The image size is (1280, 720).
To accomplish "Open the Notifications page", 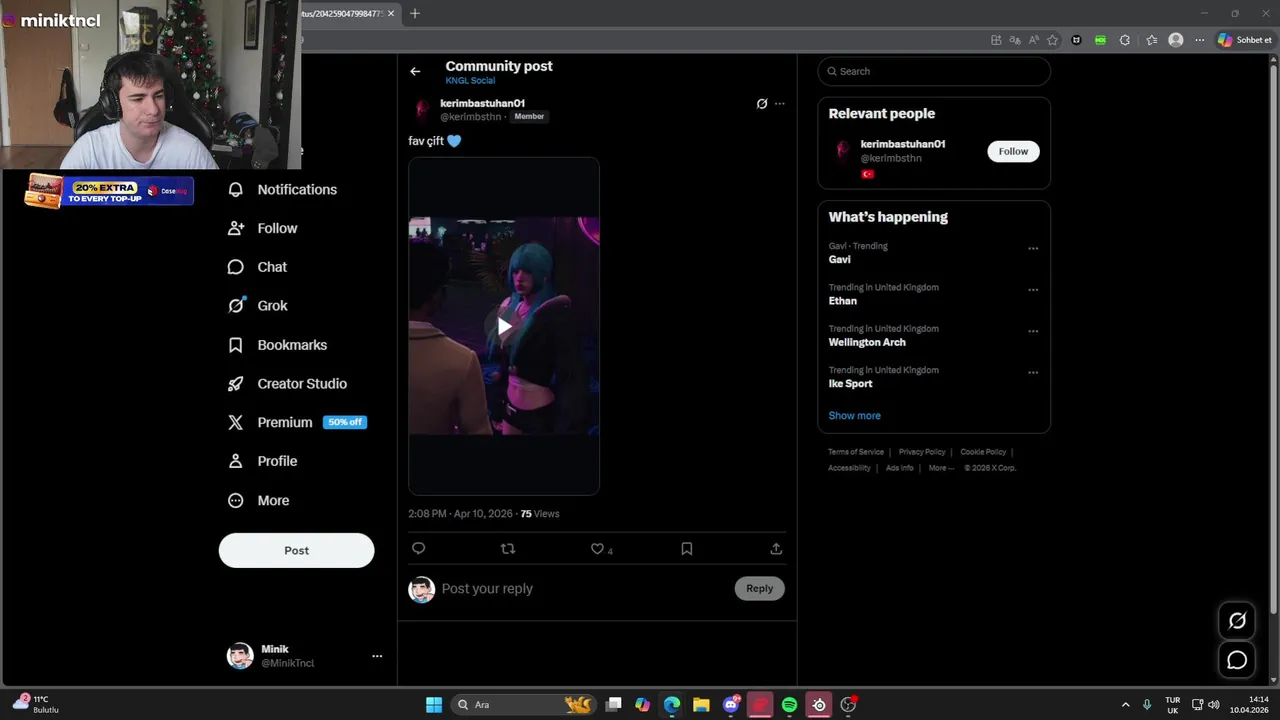I will 283,189.
